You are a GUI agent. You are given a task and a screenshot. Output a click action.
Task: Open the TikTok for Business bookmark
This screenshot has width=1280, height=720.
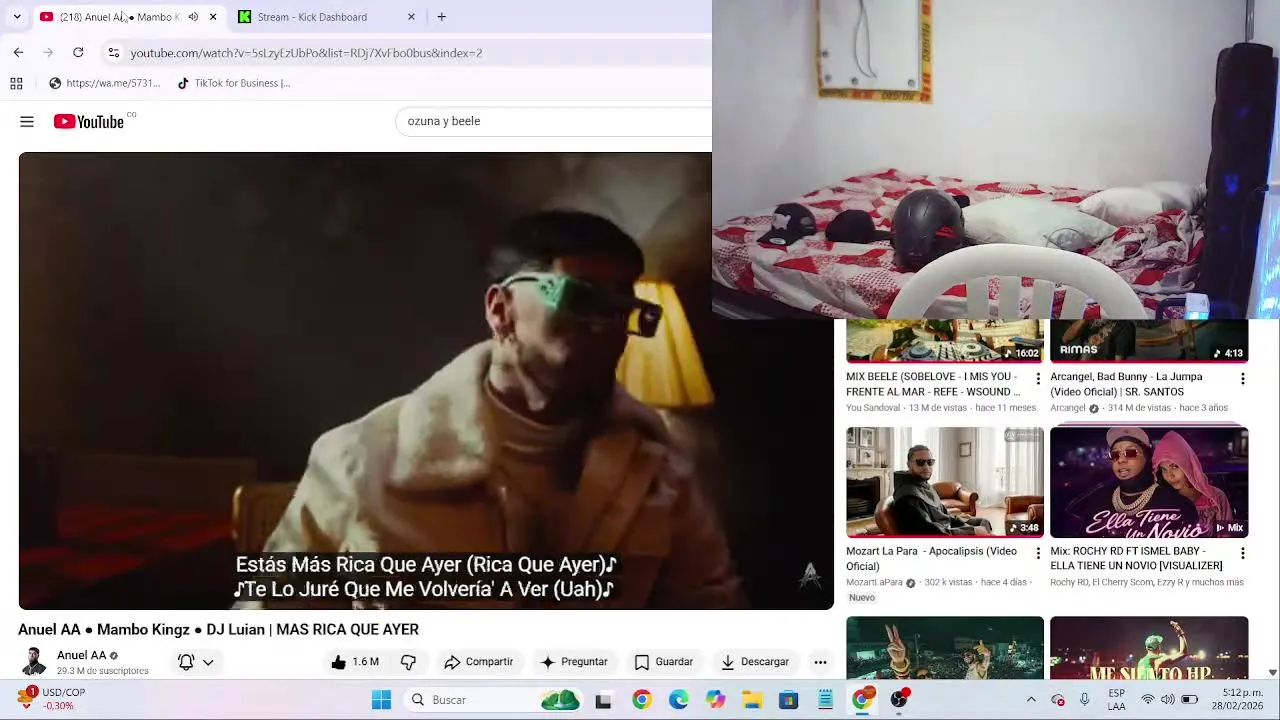(233, 83)
